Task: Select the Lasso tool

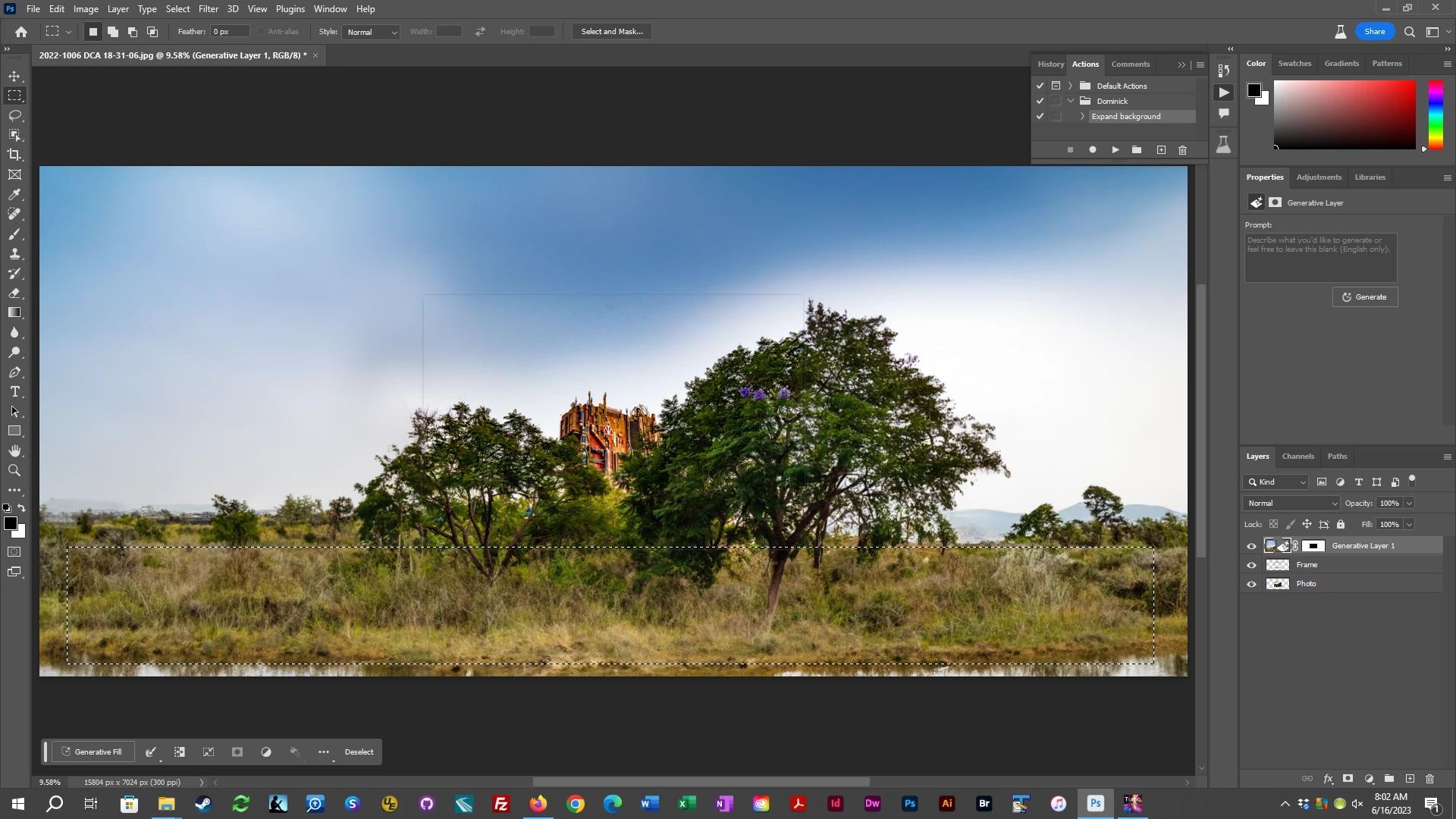Action: point(14,115)
